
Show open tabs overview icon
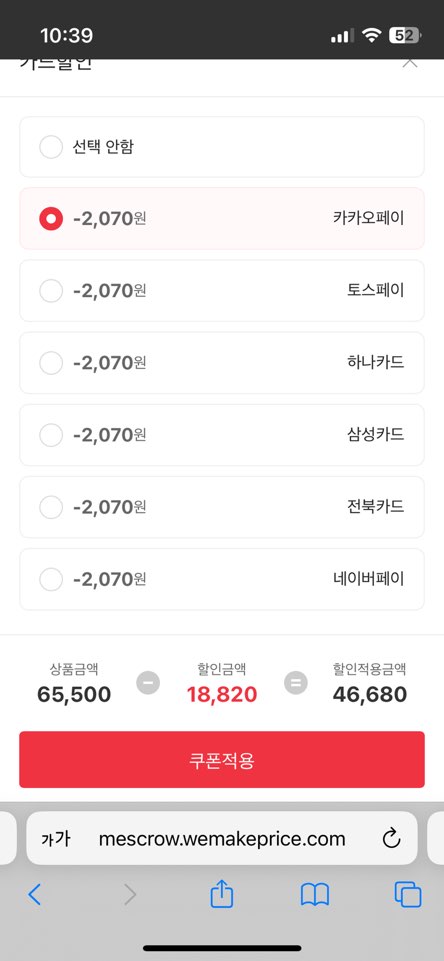click(408, 894)
